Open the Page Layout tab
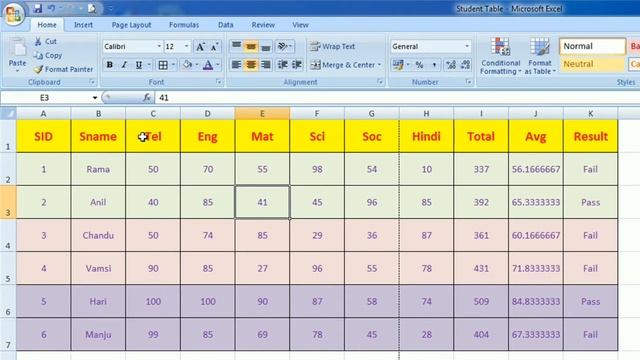This screenshot has height=360, width=640. (131, 25)
